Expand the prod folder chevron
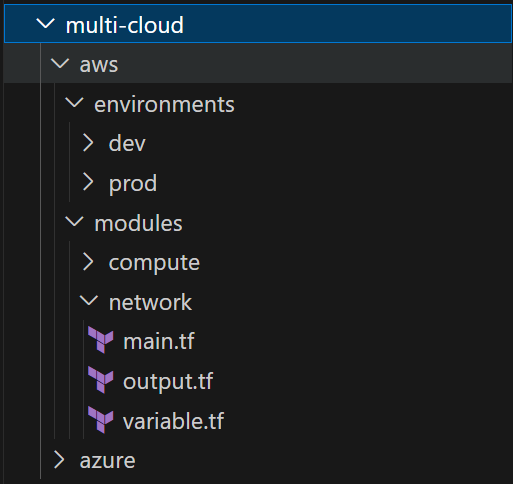The image size is (513, 484). tap(88, 182)
